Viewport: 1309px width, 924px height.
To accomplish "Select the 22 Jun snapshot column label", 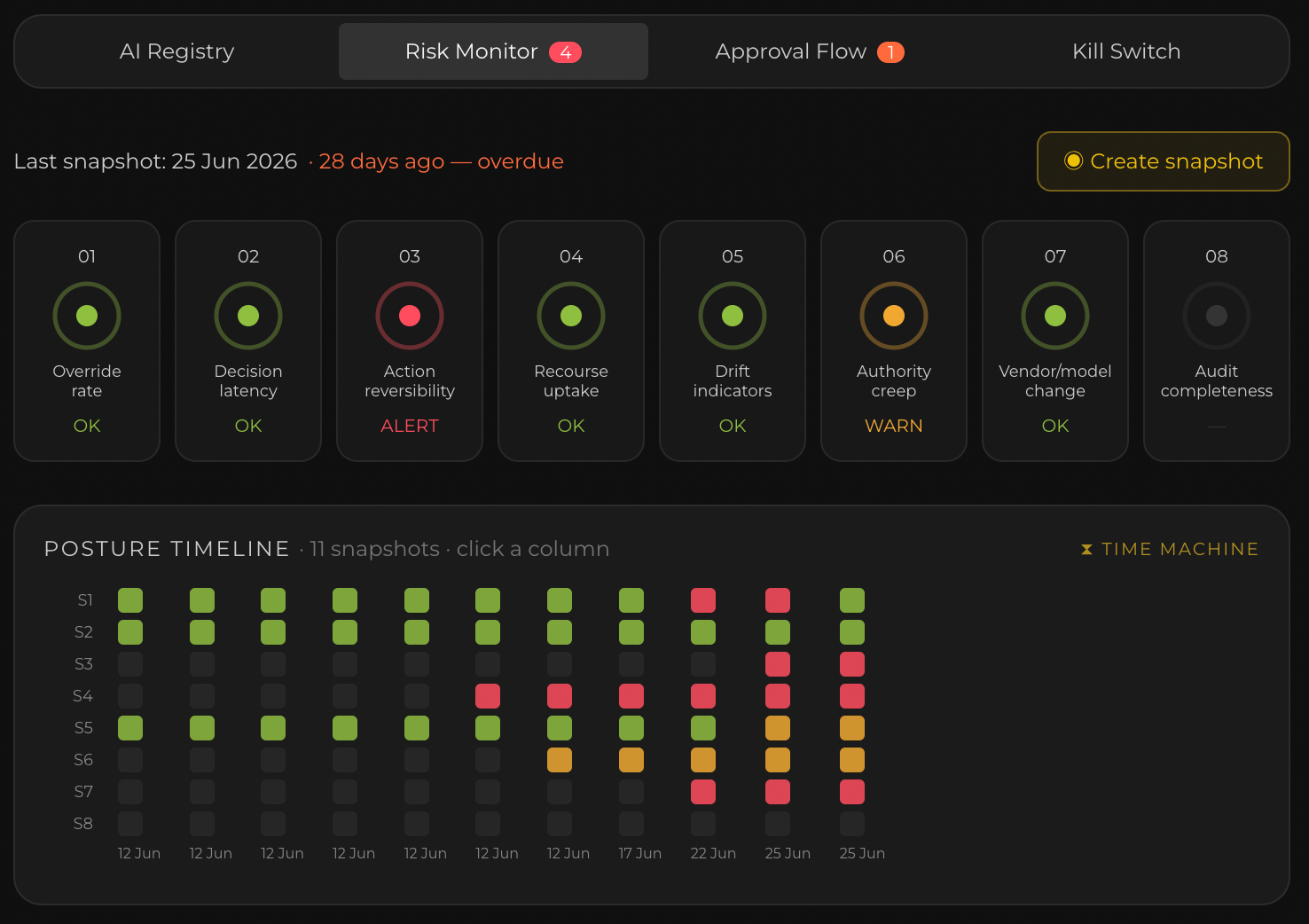I will [x=713, y=853].
